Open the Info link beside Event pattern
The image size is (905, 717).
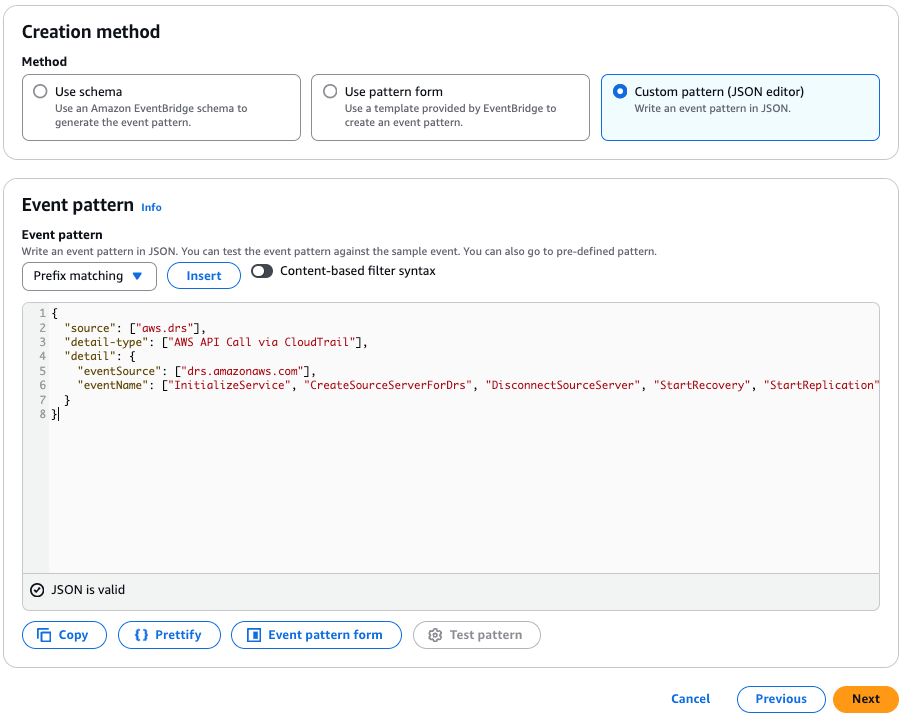(151, 207)
